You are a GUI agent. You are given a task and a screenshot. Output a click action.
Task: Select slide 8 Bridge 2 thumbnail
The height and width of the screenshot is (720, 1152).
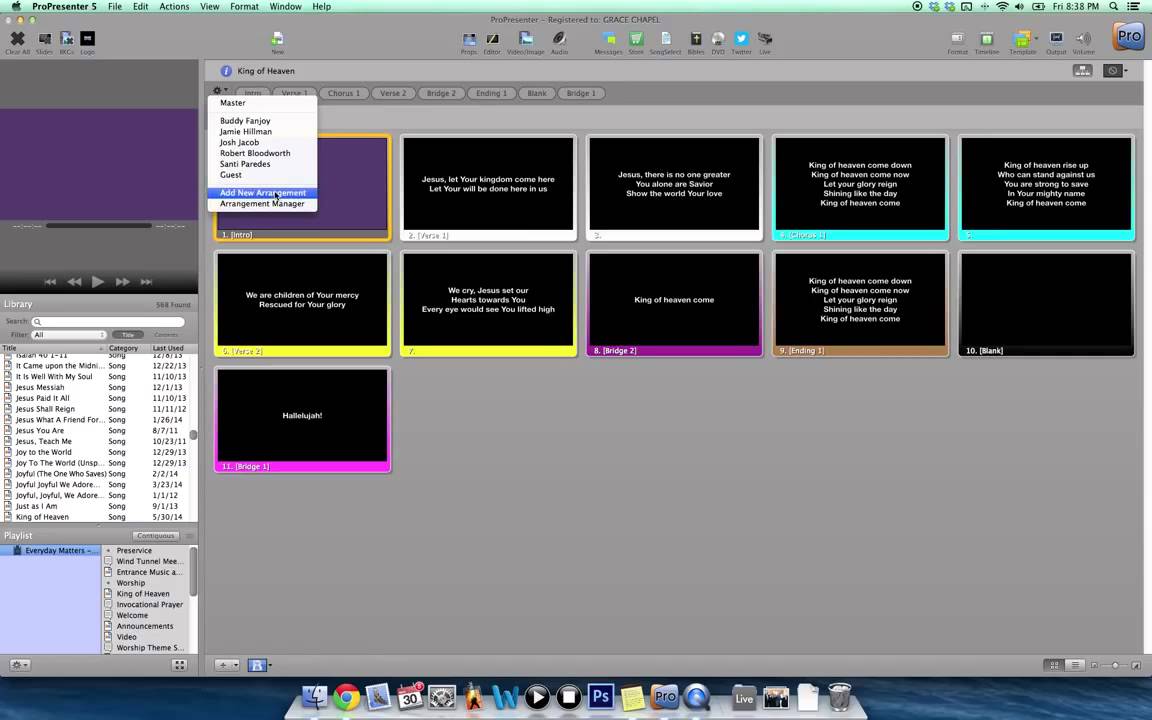click(x=674, y=303)
